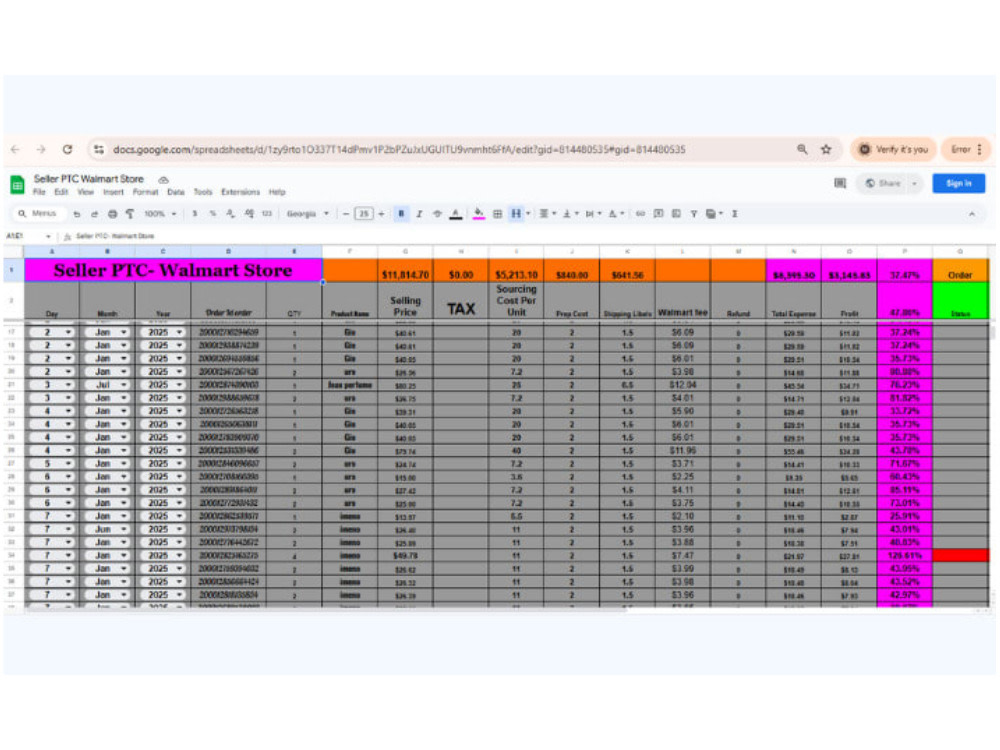Viewport: 1000px width, 750px height.
Task: Click the Verify it's you button
Action: click(x=893, y=149)
